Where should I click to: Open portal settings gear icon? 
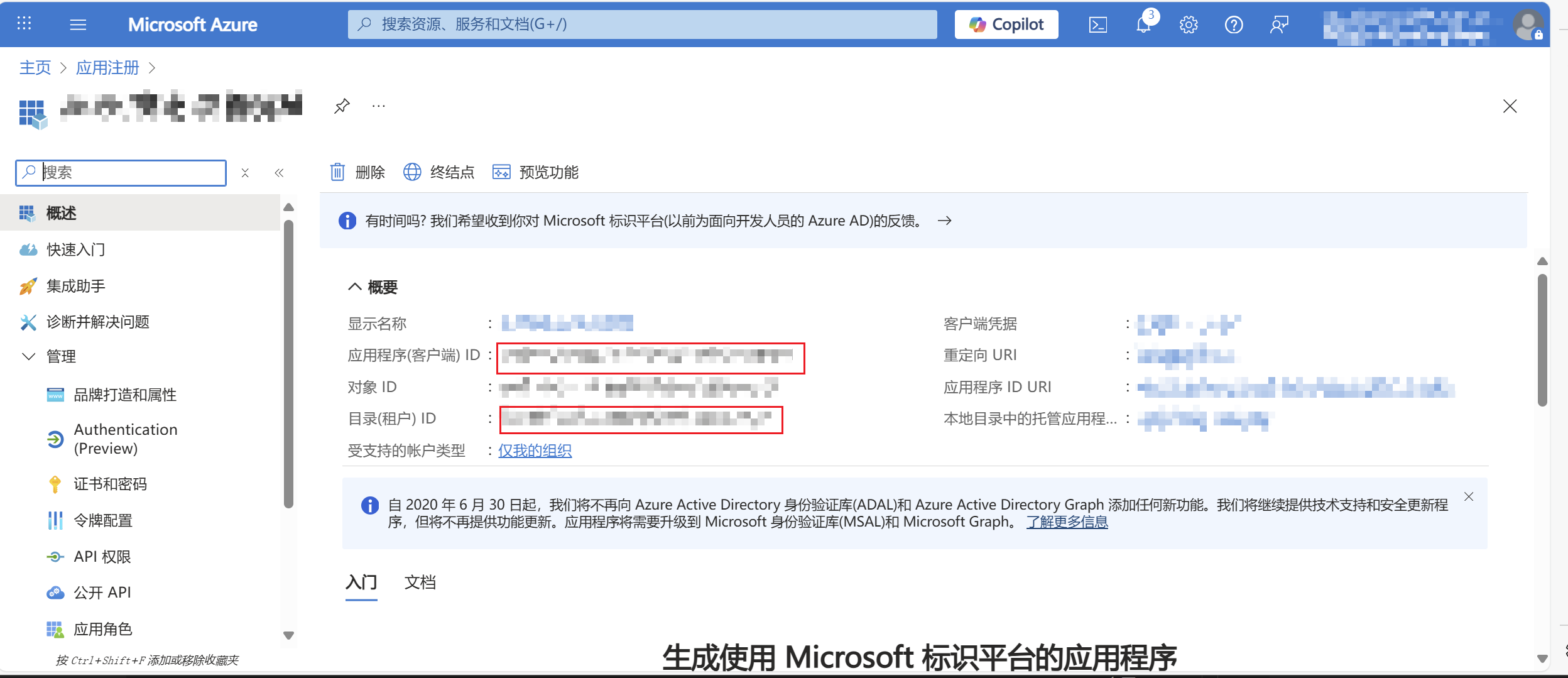[1188, 25]
